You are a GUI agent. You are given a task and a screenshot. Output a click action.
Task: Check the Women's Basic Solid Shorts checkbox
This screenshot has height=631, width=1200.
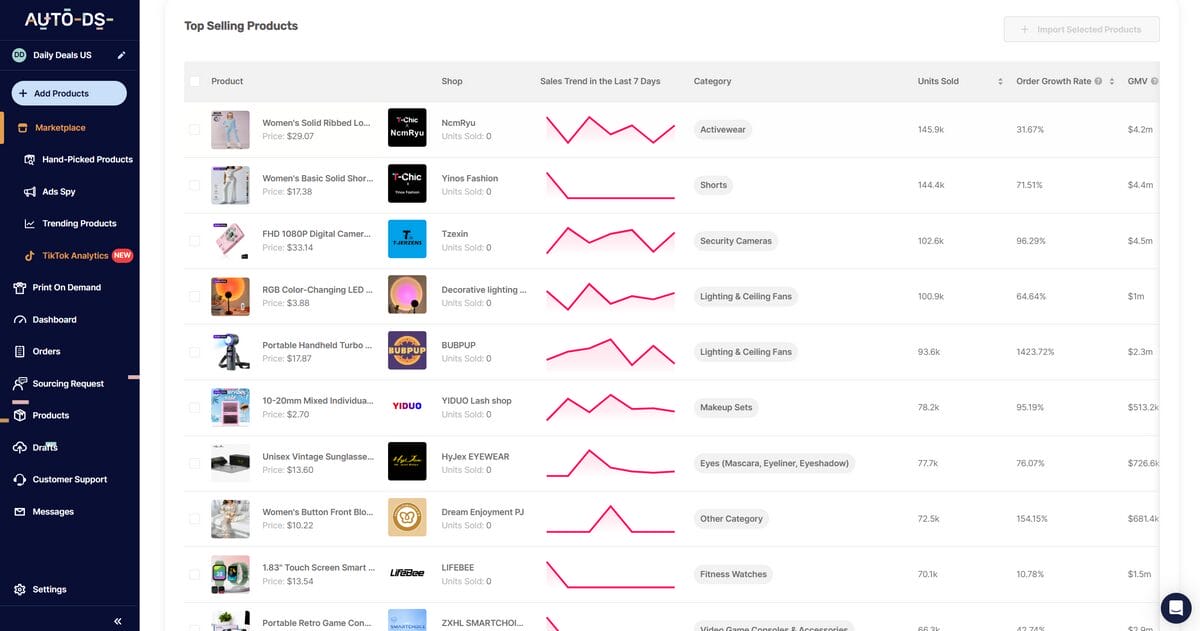[x=194, y=185]
